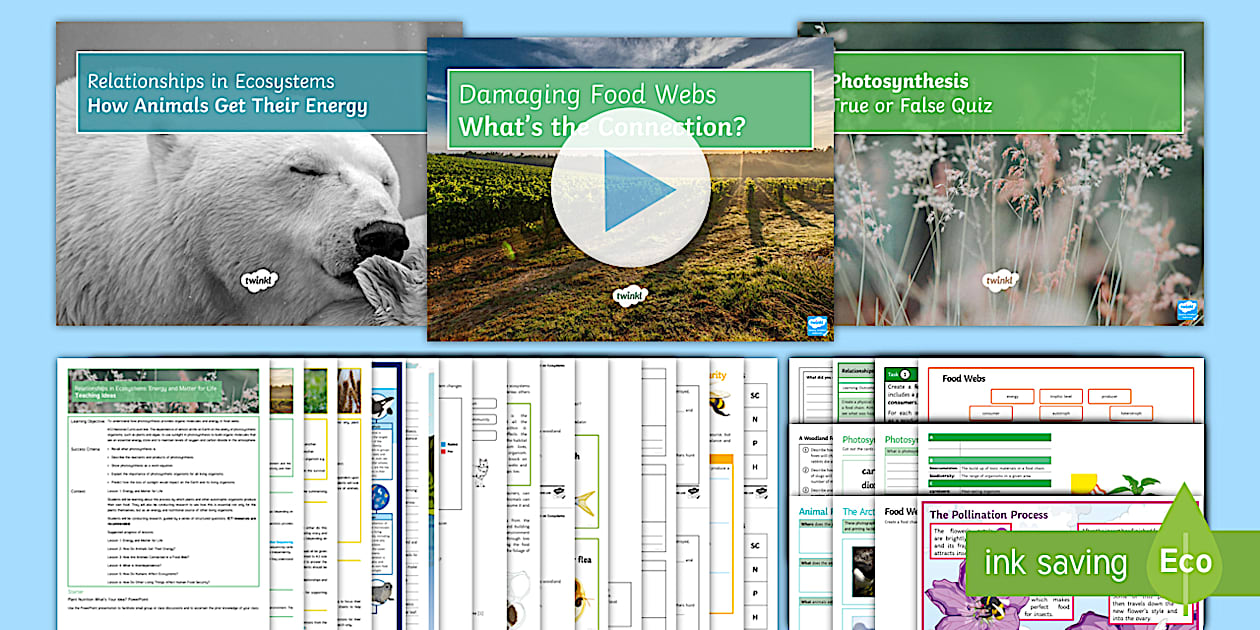Click the blue Twinkl bird icon on the quiz slide

click(x=1186, y=312)
